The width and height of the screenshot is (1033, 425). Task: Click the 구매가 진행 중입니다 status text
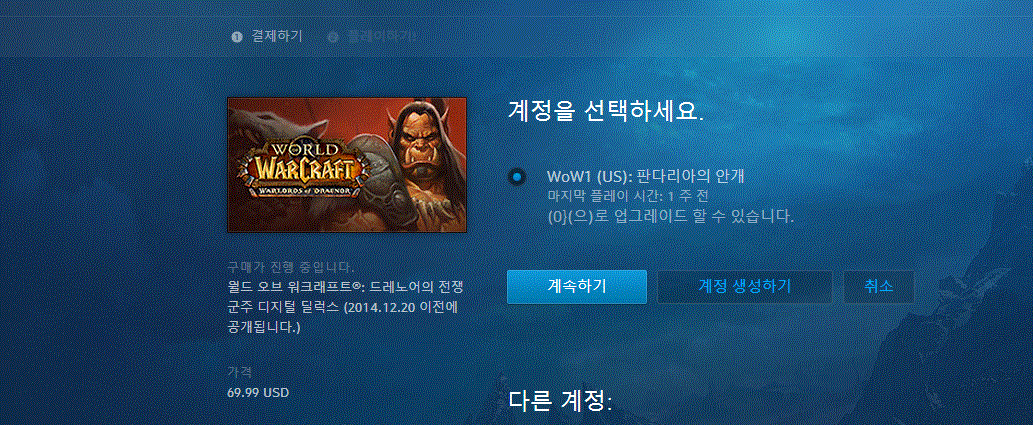point(291,268)
